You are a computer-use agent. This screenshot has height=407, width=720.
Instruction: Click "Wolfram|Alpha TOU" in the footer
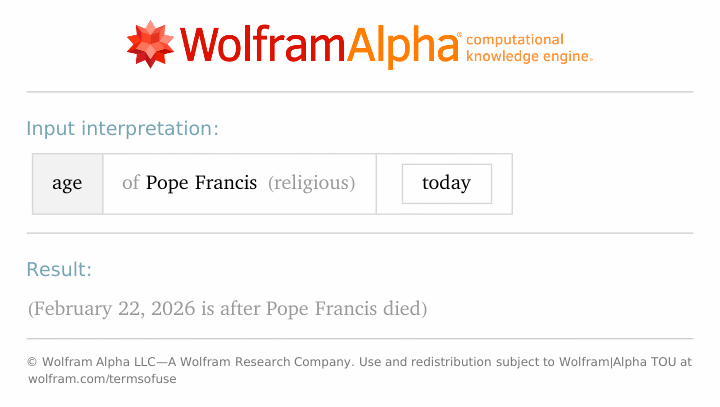(620, 362)
